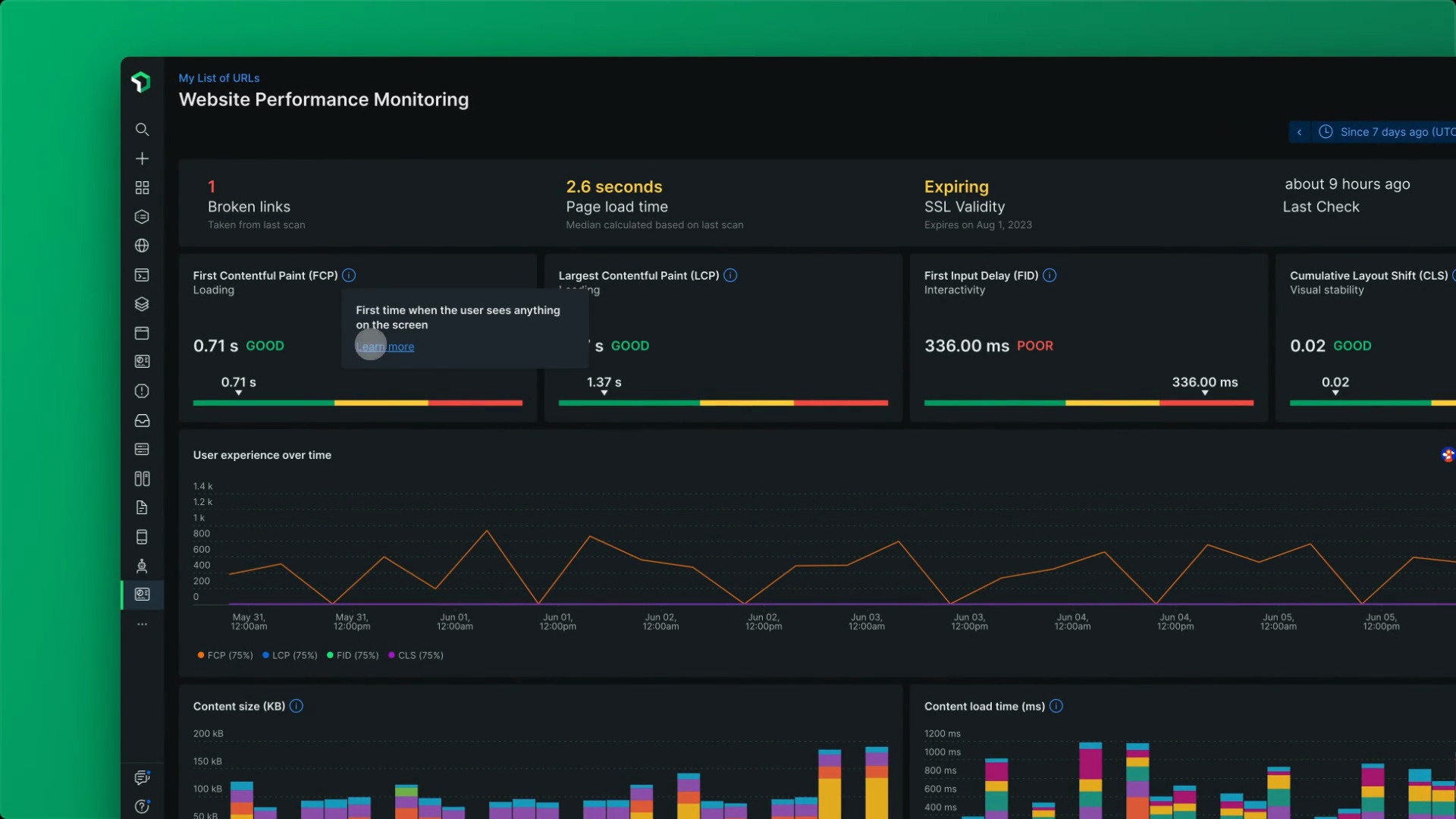The width and height of the screenshot is (1456, 819).
Task: Open the document page icon in sidebar
Action: pos(142,507)
